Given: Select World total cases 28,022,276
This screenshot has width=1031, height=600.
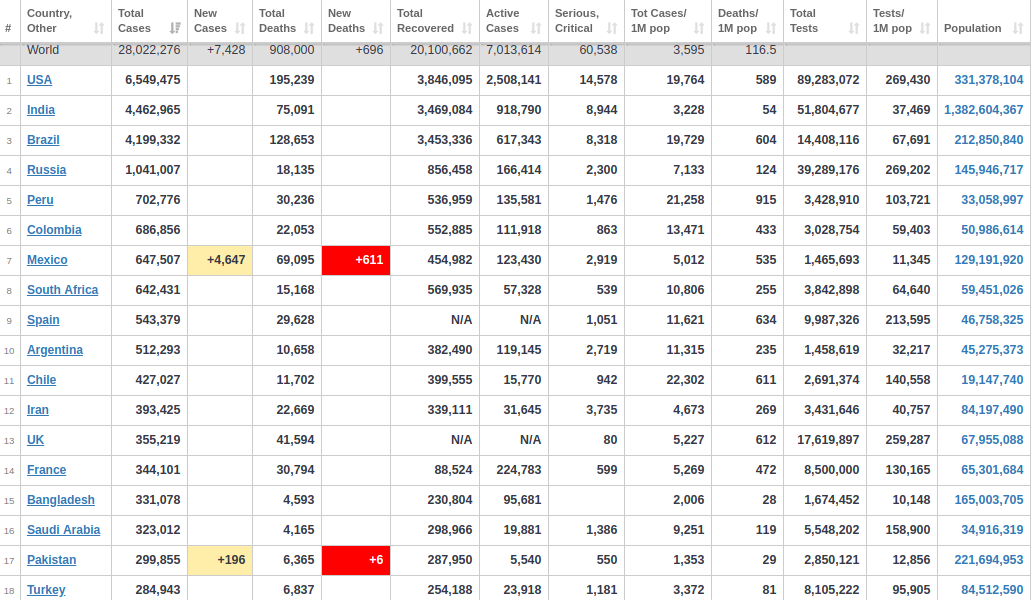Looking at the screenshot, I should tap(149, 50).
